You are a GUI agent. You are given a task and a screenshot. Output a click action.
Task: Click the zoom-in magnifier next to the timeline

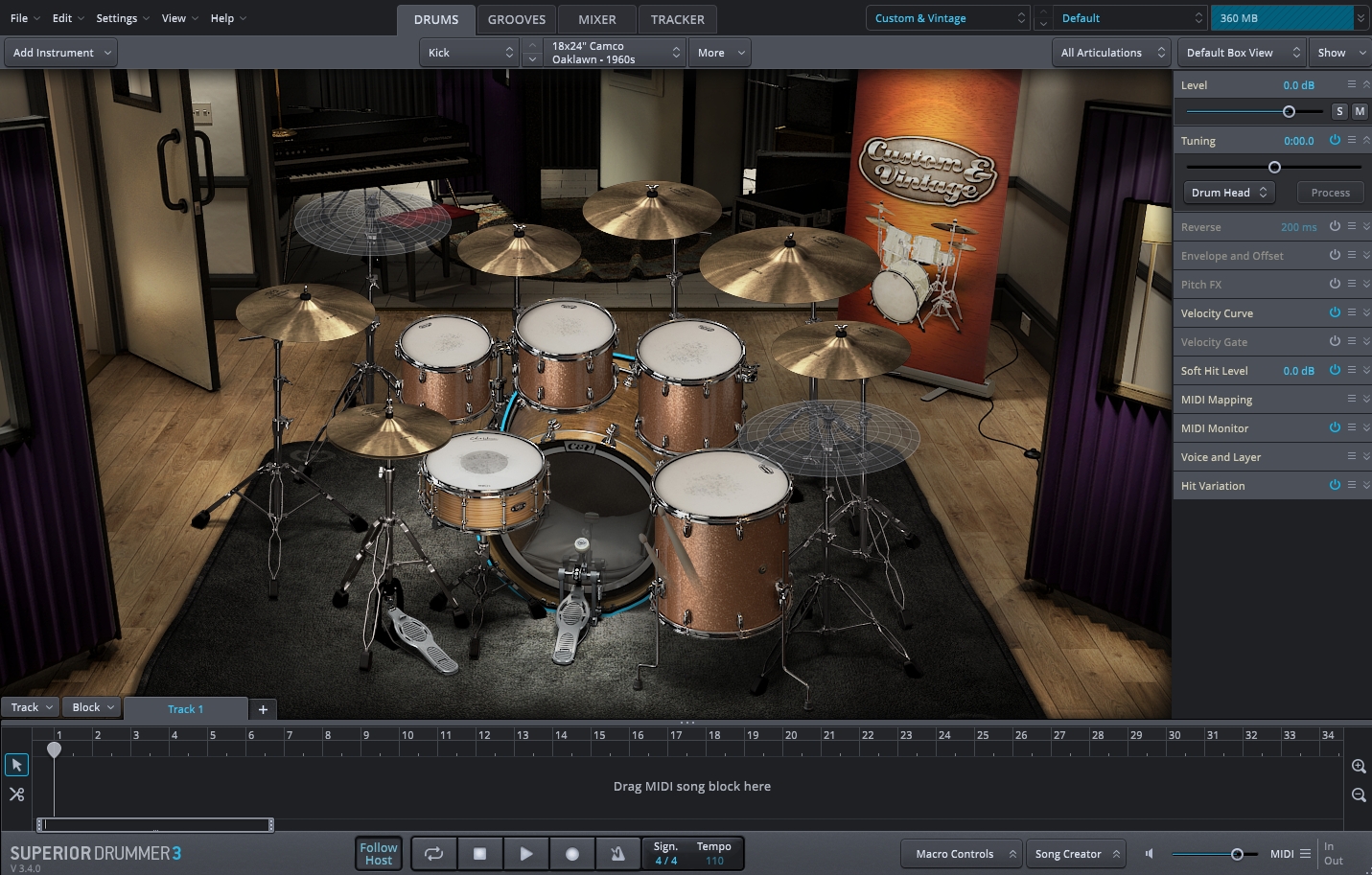1358,766
